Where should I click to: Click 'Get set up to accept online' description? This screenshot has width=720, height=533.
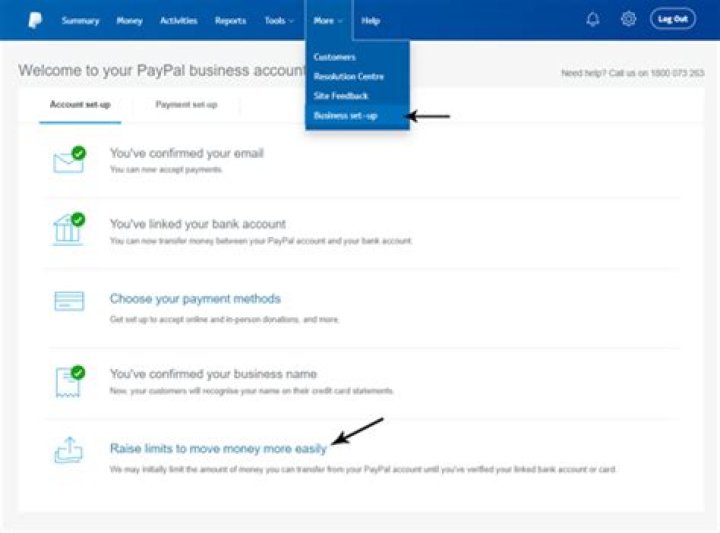(224, 319)
